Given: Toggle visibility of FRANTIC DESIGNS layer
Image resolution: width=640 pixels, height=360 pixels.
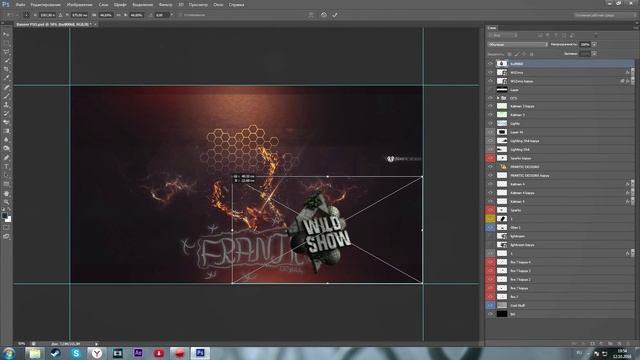Looking at the screenshot, I should 490,167.
